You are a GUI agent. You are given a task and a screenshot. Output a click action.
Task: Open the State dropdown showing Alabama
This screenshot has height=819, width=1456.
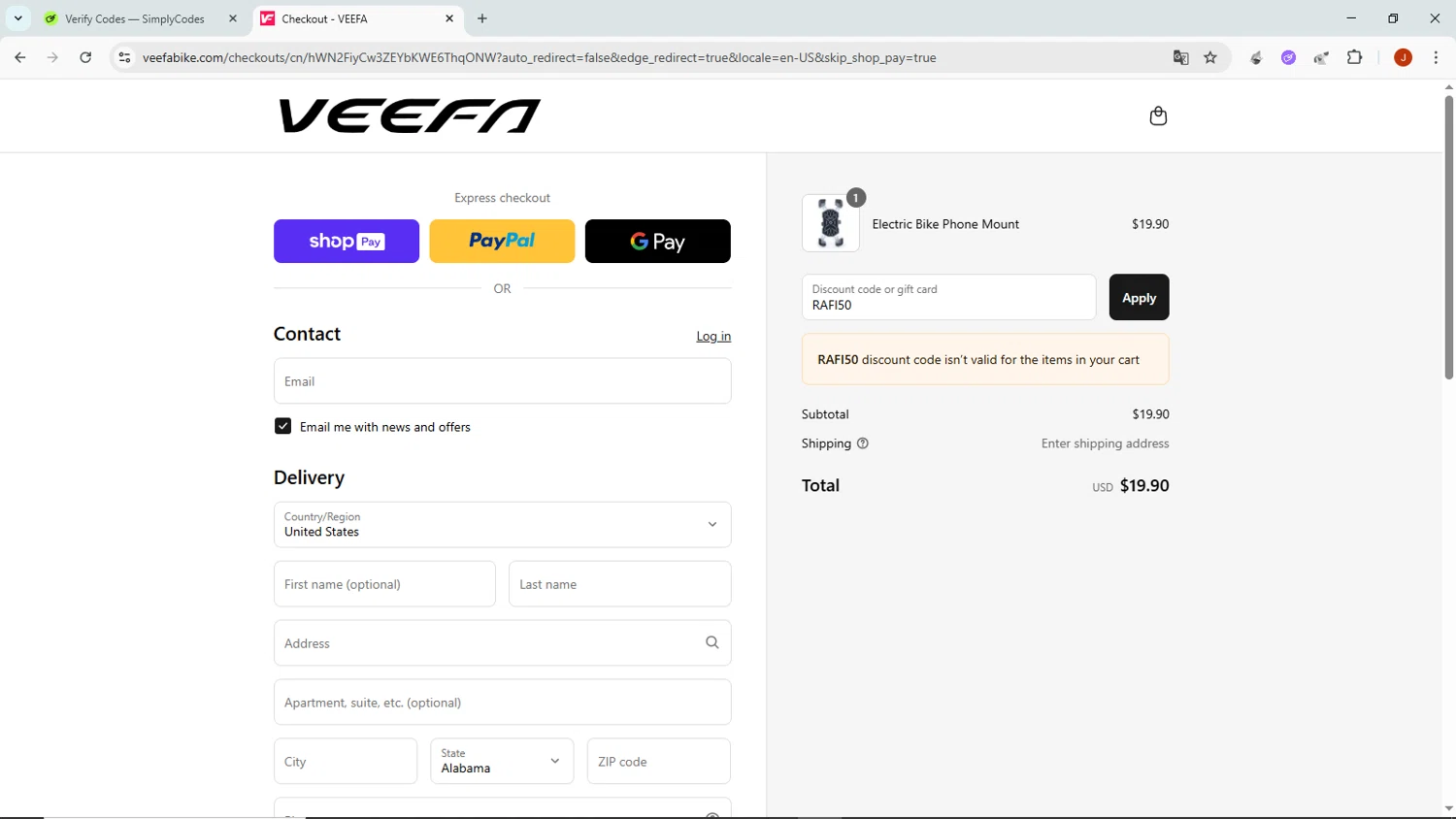point(502,761)
